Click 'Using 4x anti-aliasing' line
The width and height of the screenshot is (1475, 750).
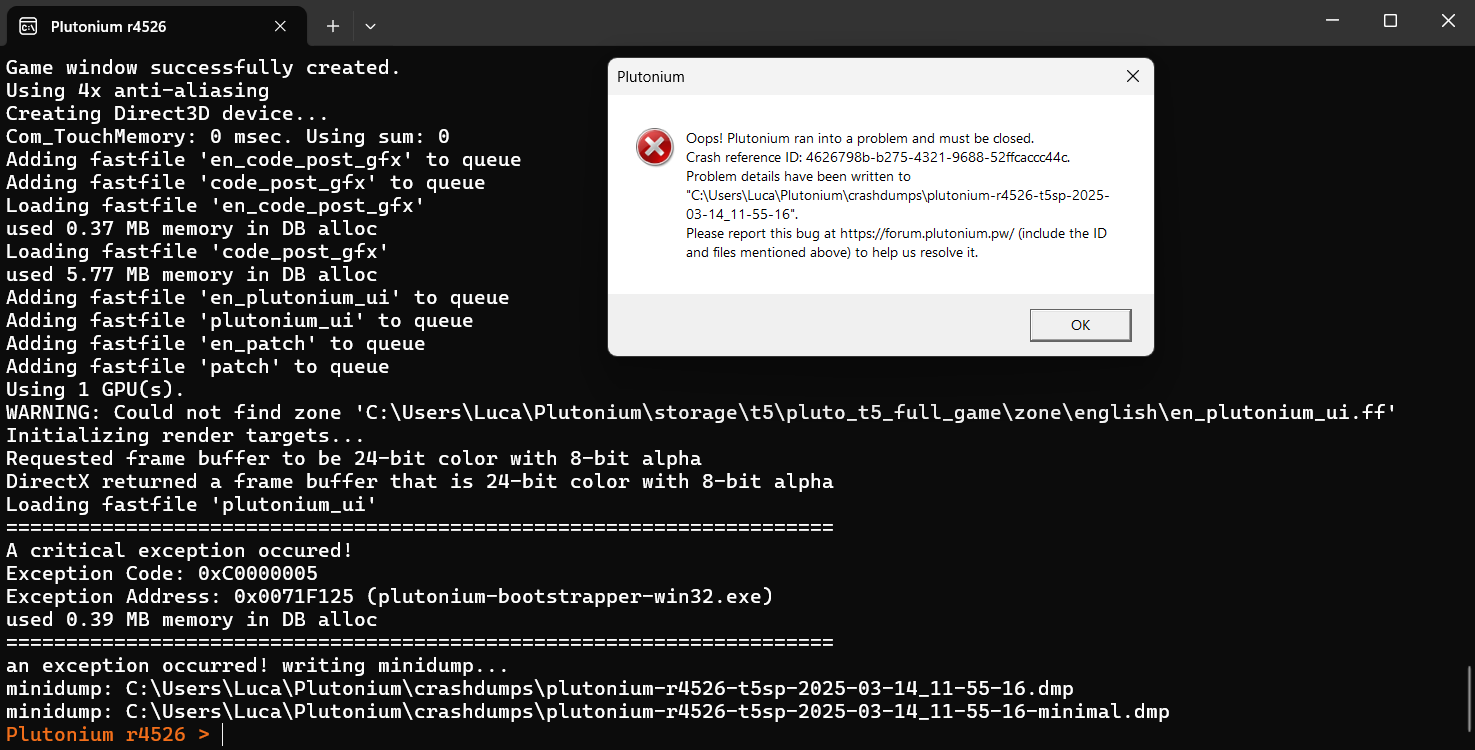coord(138,91)
